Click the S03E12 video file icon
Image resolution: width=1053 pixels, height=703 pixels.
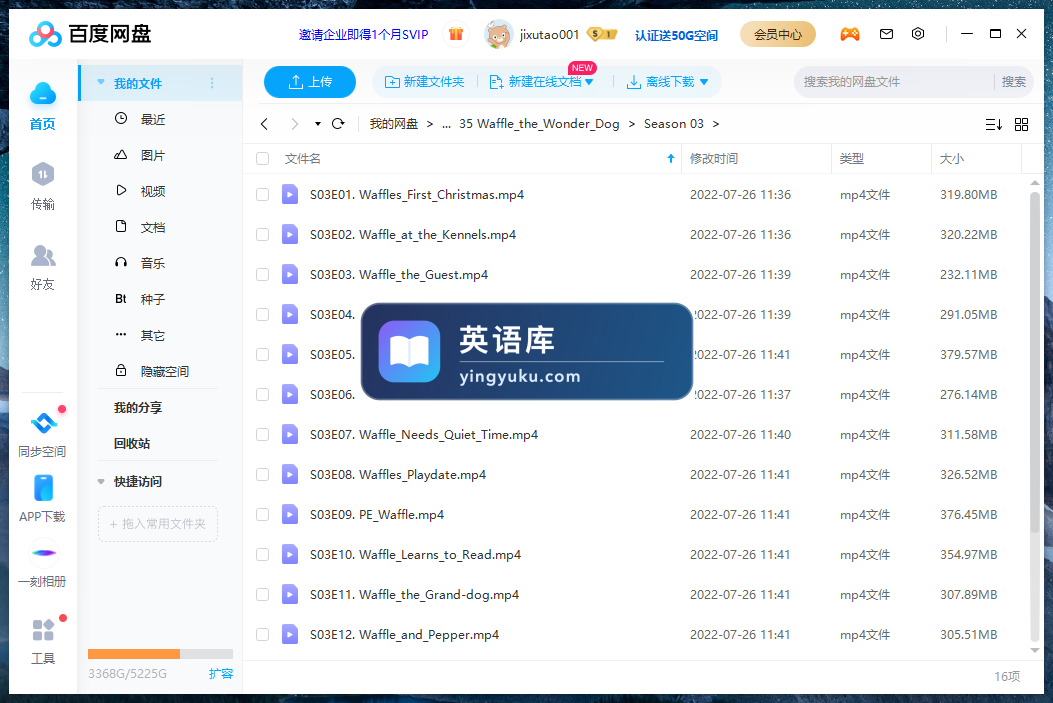(289, 635)
